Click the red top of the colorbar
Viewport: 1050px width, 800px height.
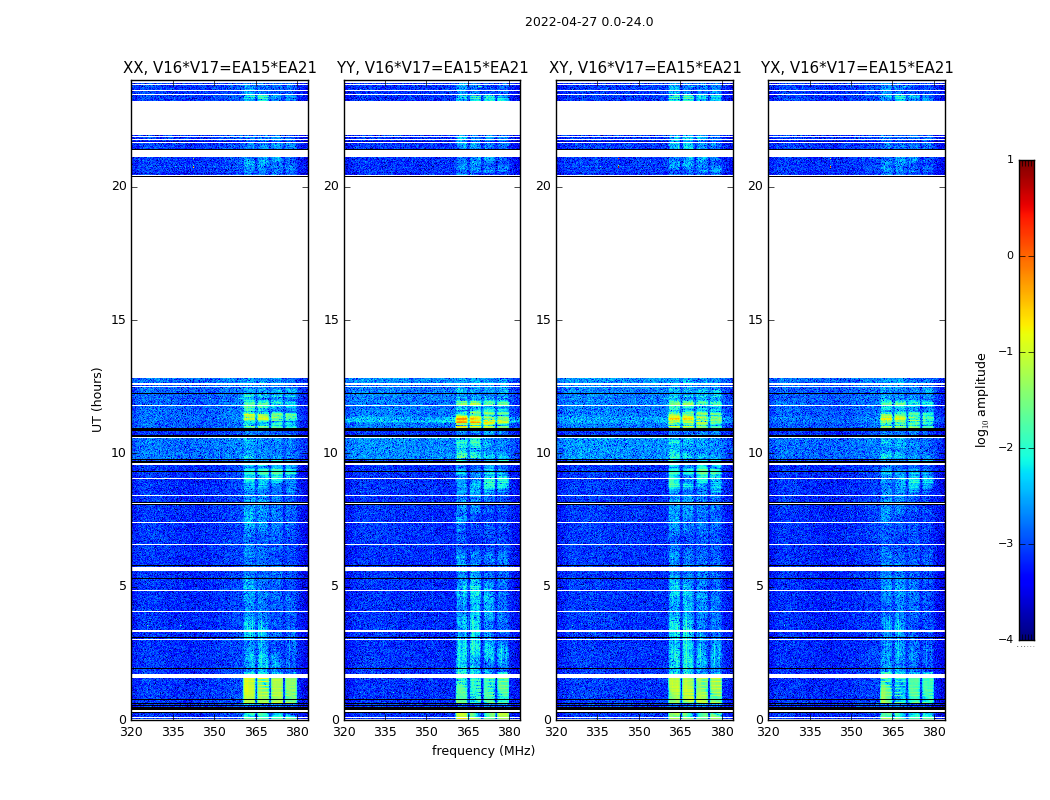(x=1027, y=181)
